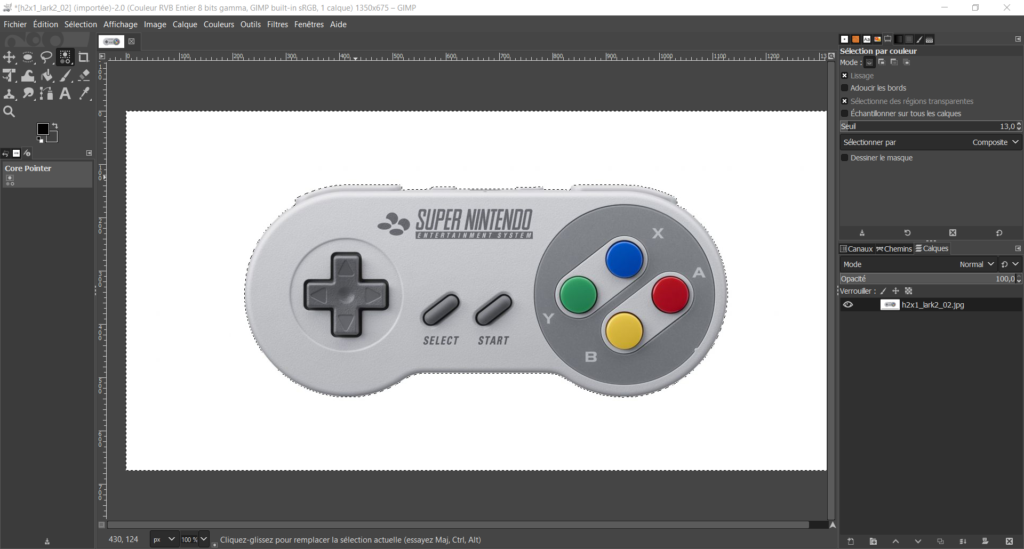
Task: Create a new layer button
Action: [x=850, y=541]
